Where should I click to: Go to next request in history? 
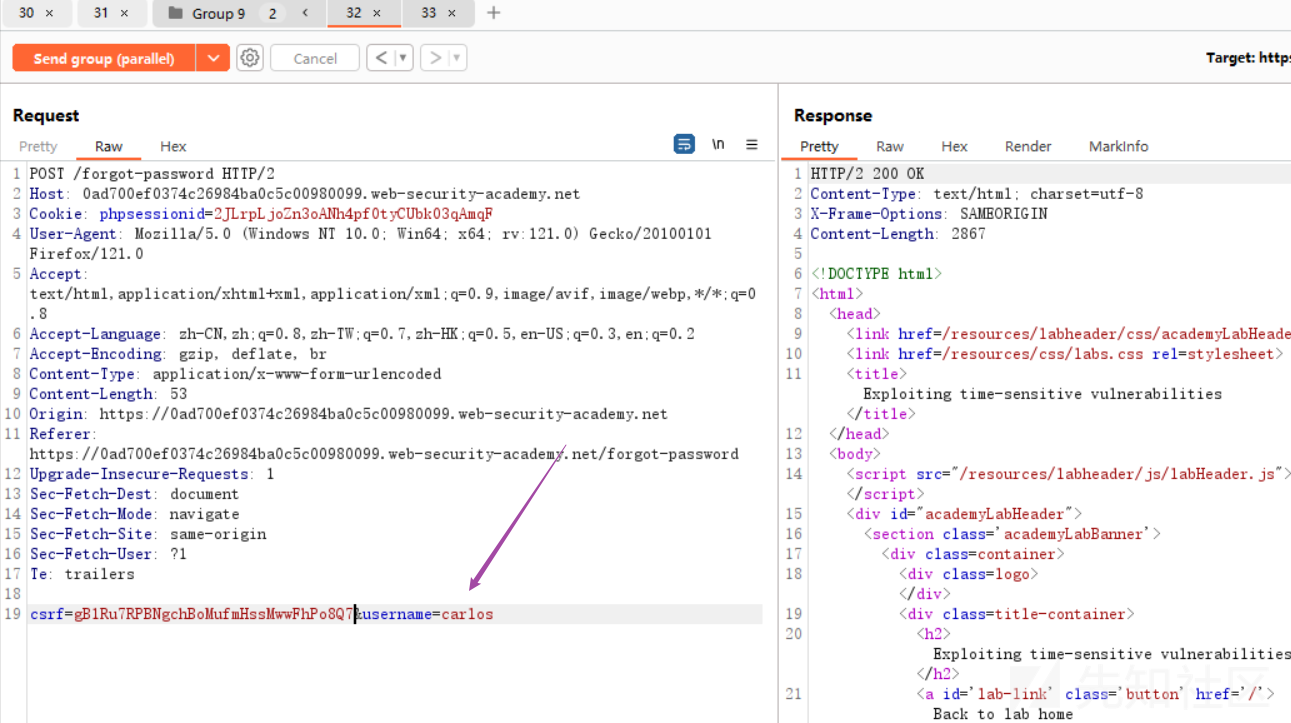click(434, 58)
